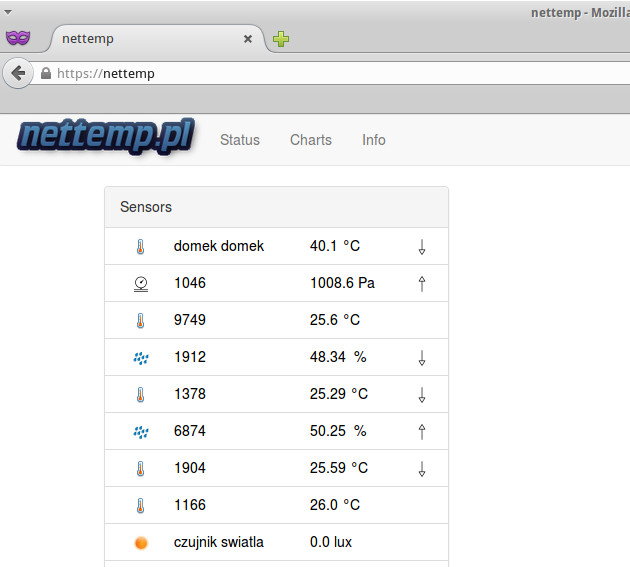Viewport: 630px width, 567px height.
Task: Select the sensor name czujnik swiatla
Action: [x=219, y=542]
